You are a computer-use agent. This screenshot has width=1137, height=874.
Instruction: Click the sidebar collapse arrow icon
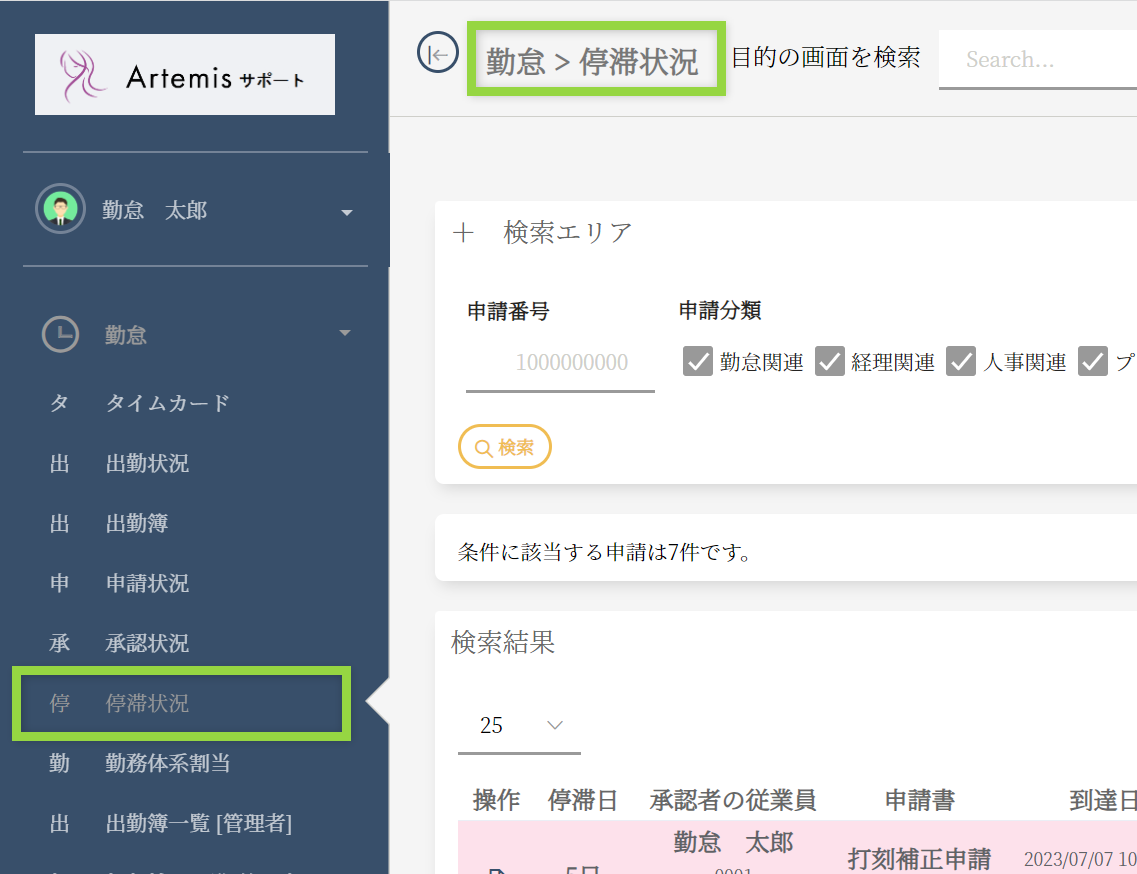[x=437, y=55]
